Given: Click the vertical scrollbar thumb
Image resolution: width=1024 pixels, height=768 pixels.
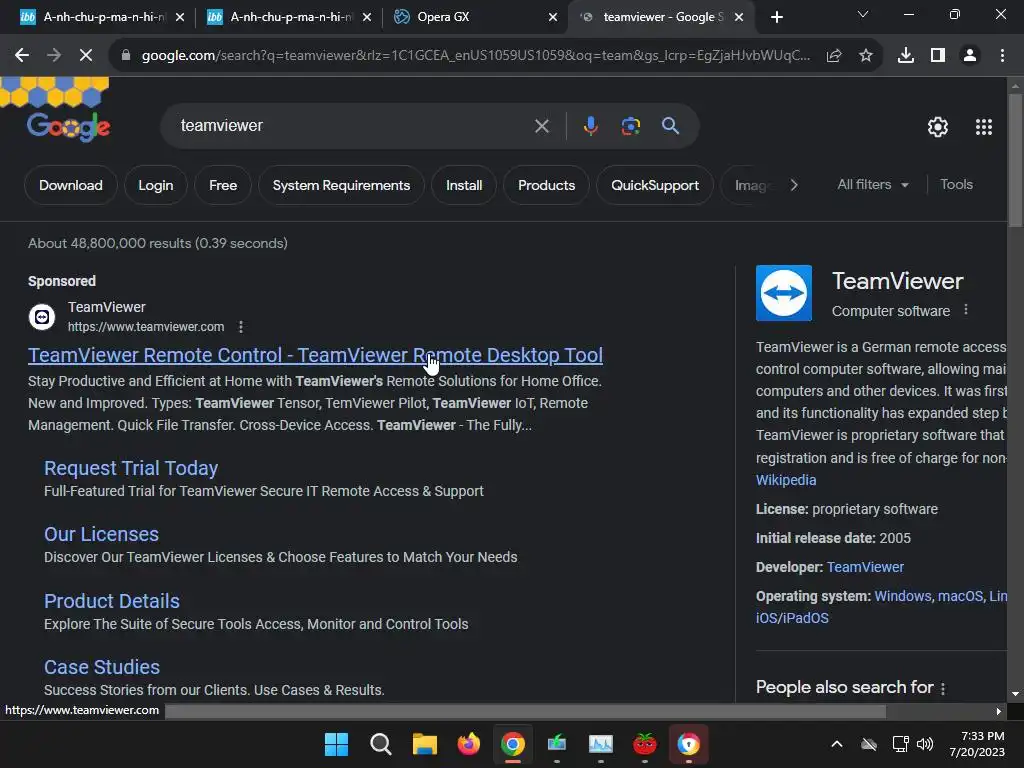Looking at the screenshot, I should pyautogui.click(x=1015, y=160).
